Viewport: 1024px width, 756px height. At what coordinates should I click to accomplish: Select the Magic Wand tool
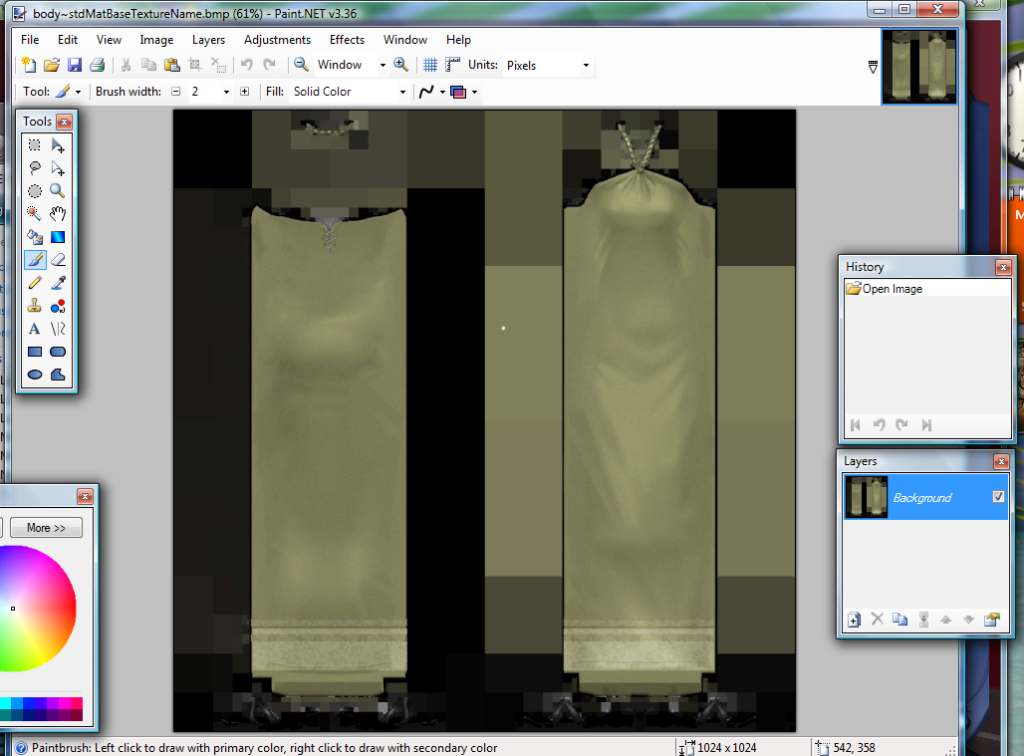tap(35, 213)
